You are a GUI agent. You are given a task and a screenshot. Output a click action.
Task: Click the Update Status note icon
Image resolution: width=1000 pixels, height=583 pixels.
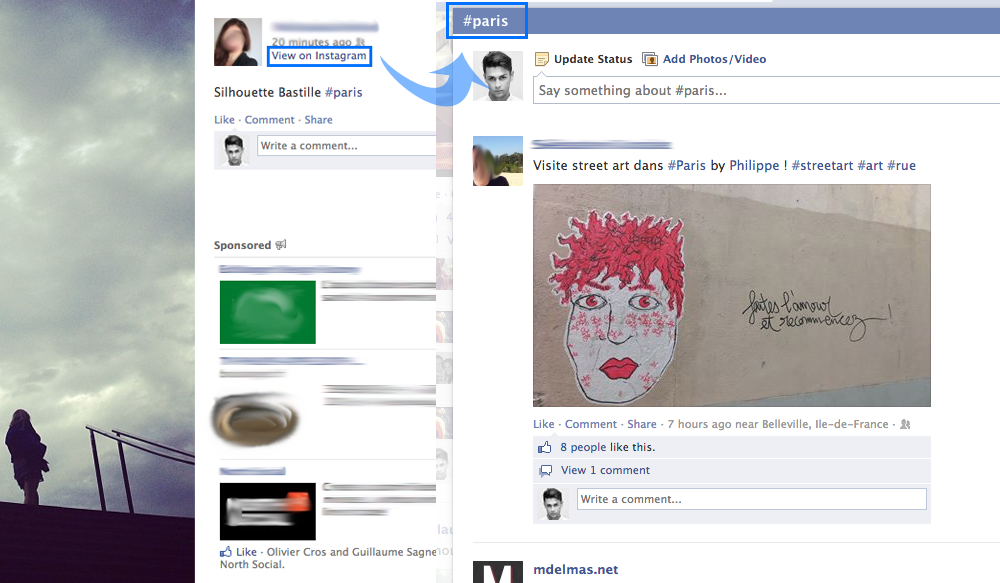(x=541, y=59)
